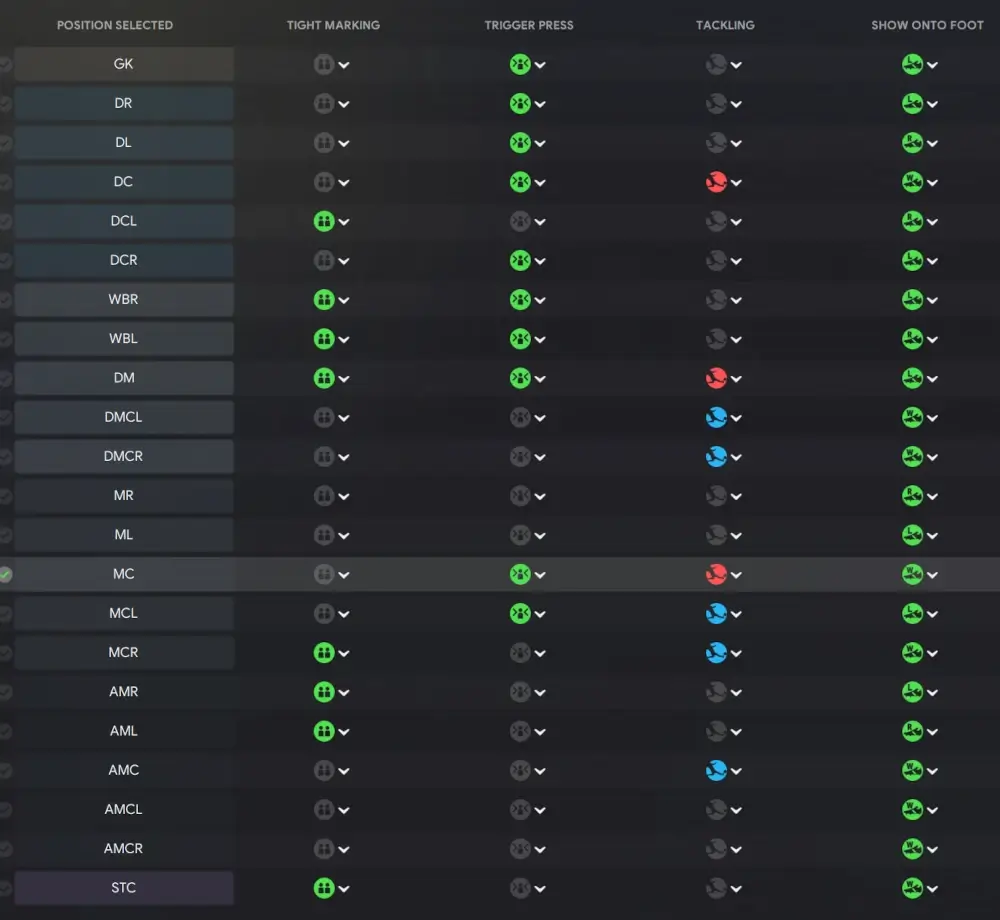Click the show onto foot icon for STC
The image size is (1000, 920).
click(912, 887)
